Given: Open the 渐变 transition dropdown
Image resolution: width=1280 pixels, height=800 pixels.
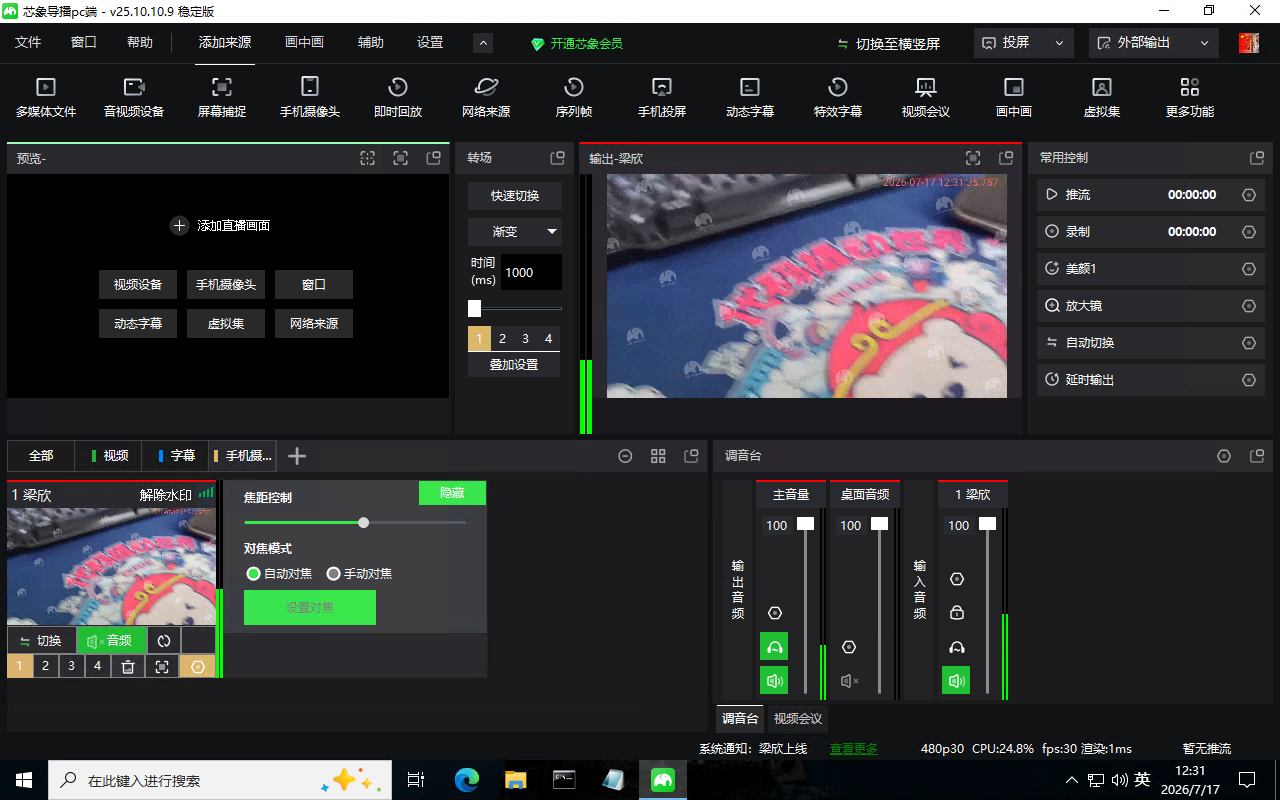Looking at the screenshot, I should click(515, 232).
